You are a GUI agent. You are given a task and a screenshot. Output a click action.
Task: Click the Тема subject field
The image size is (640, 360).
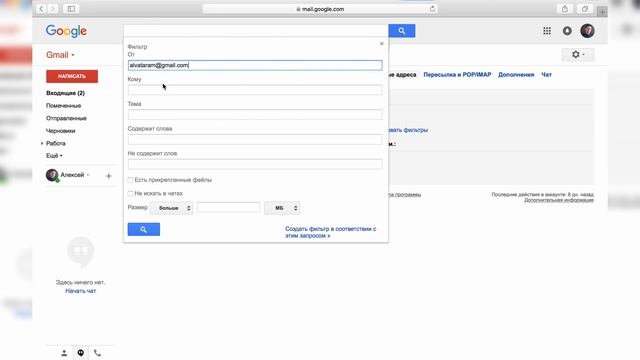click(x=255, y=115)
